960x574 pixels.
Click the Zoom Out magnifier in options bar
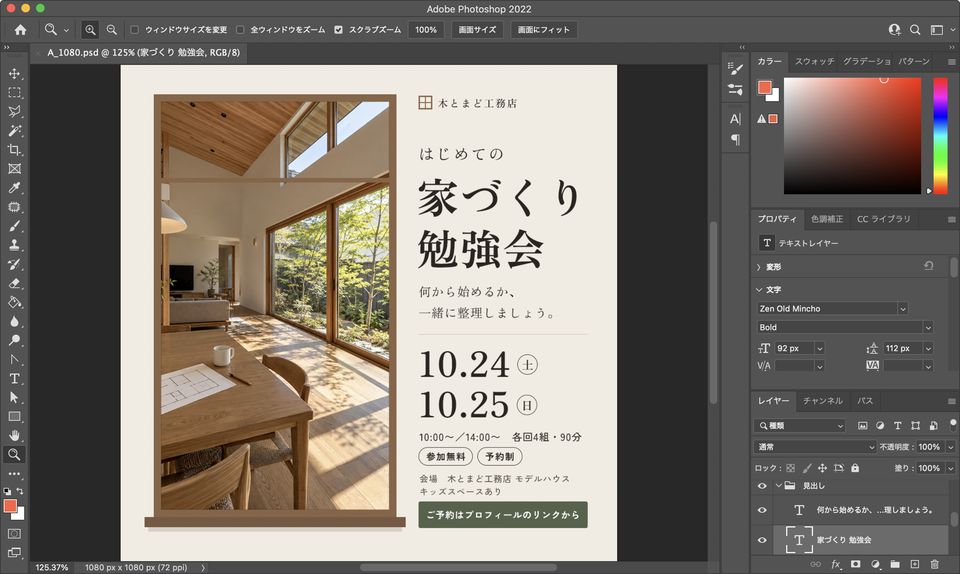pyautogui.click(x=111, y=29)
